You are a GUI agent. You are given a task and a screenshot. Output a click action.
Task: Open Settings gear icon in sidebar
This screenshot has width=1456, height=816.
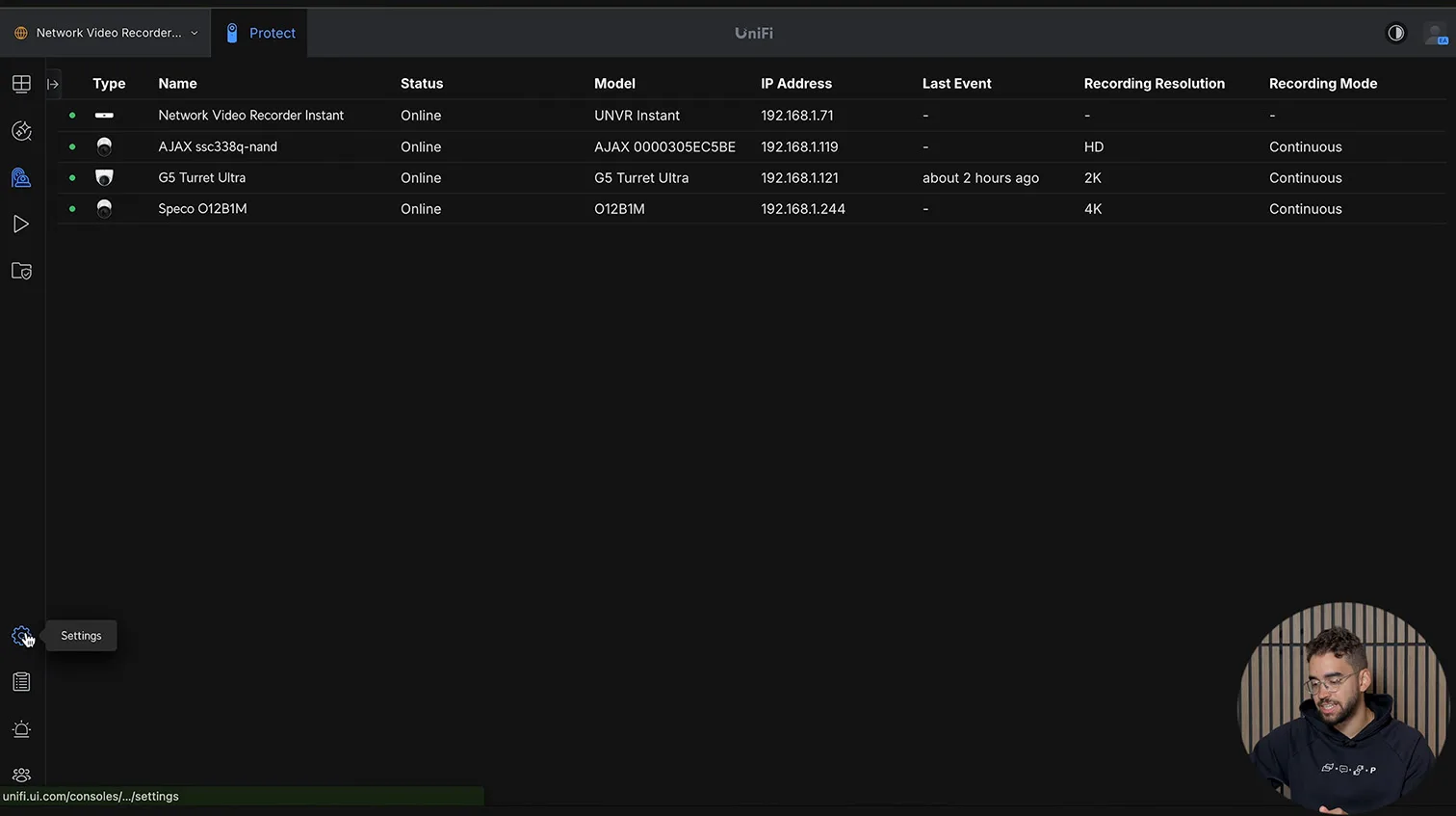21,636
